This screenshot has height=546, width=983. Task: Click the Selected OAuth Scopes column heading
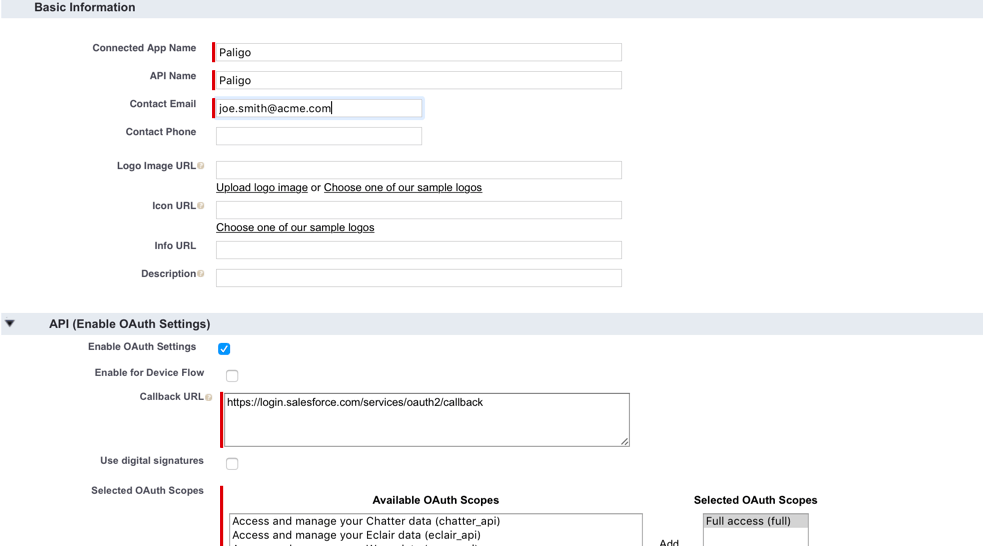click(755, 500)
